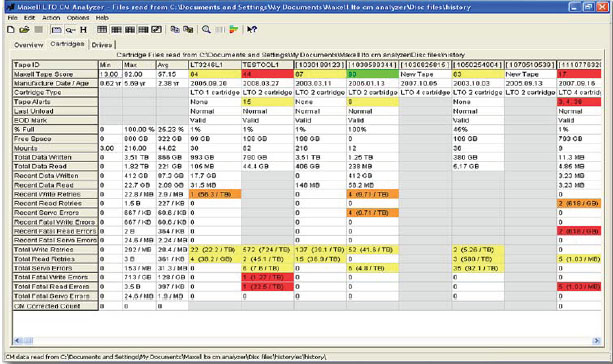This screenshot has height=364, width=613.
Task: Click the Manufacture Date / Age row header
Action: pos(55,83)
